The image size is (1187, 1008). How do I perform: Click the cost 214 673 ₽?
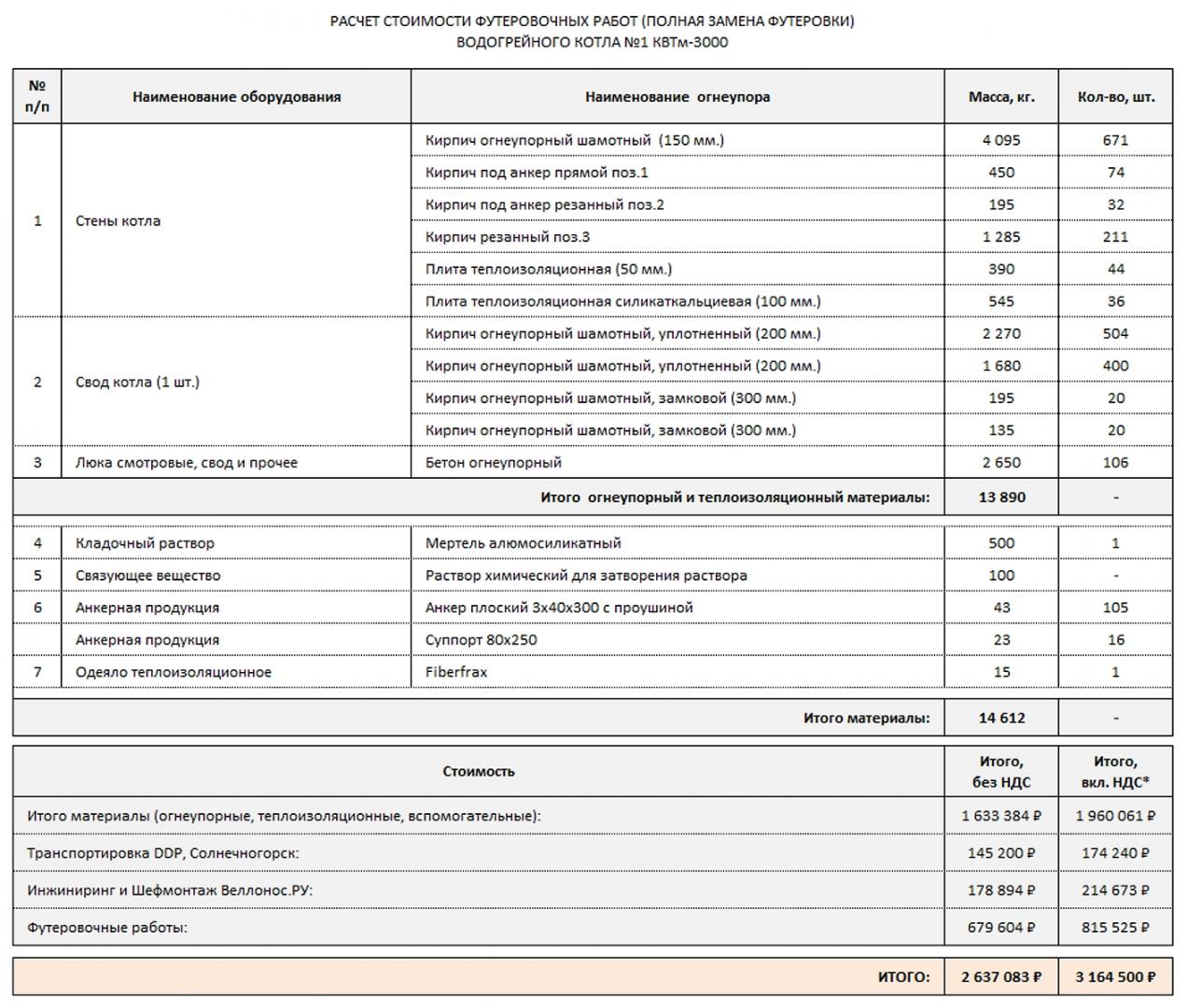click(1115, 890)
